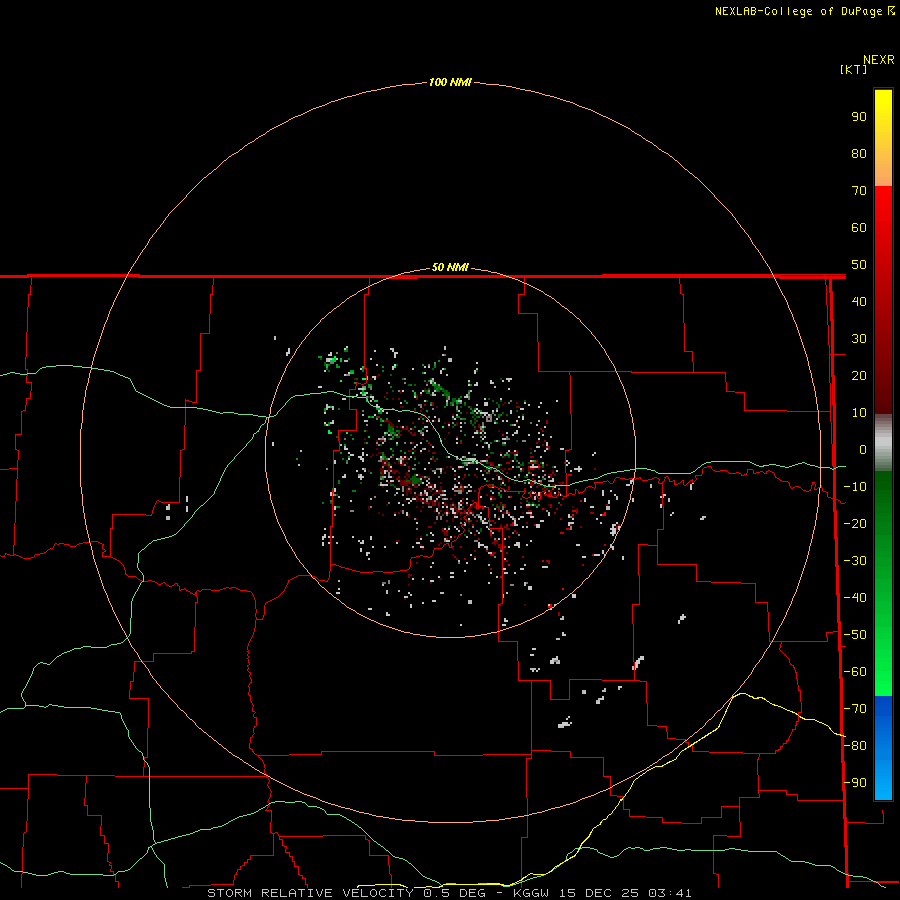This screenshot has width=900, height=900.
Task: Click the positive 20 scale label
Action: [x=859, y=375]
